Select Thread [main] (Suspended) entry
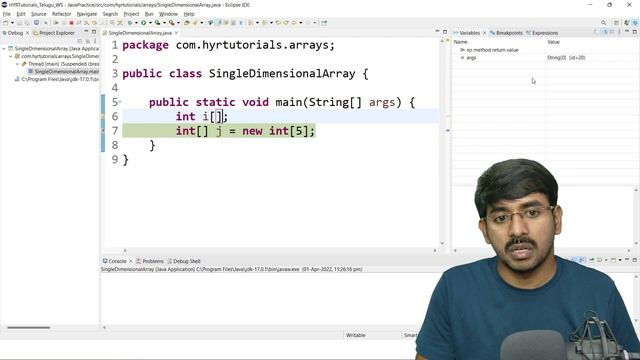Screen dimensions: 640x360 point(60,64)
